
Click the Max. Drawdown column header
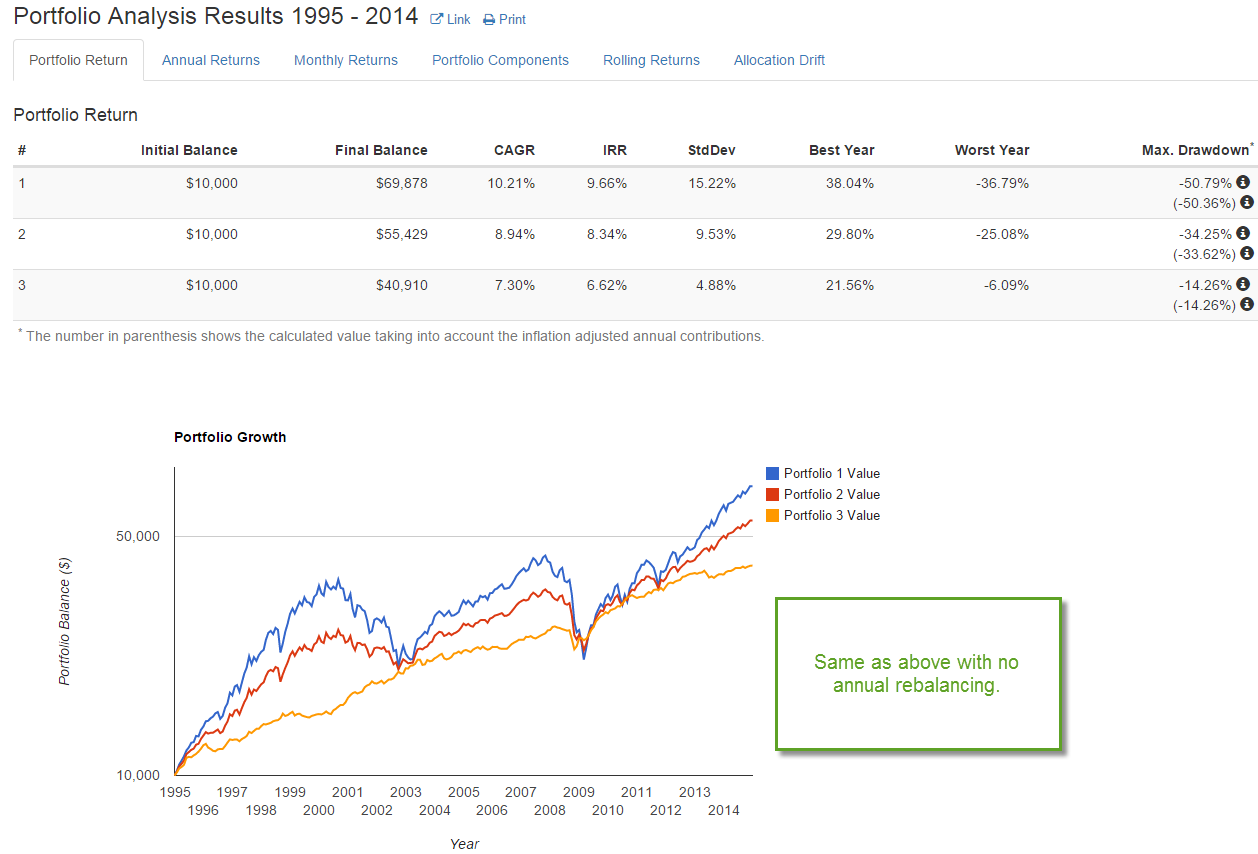coord(1194,150)
